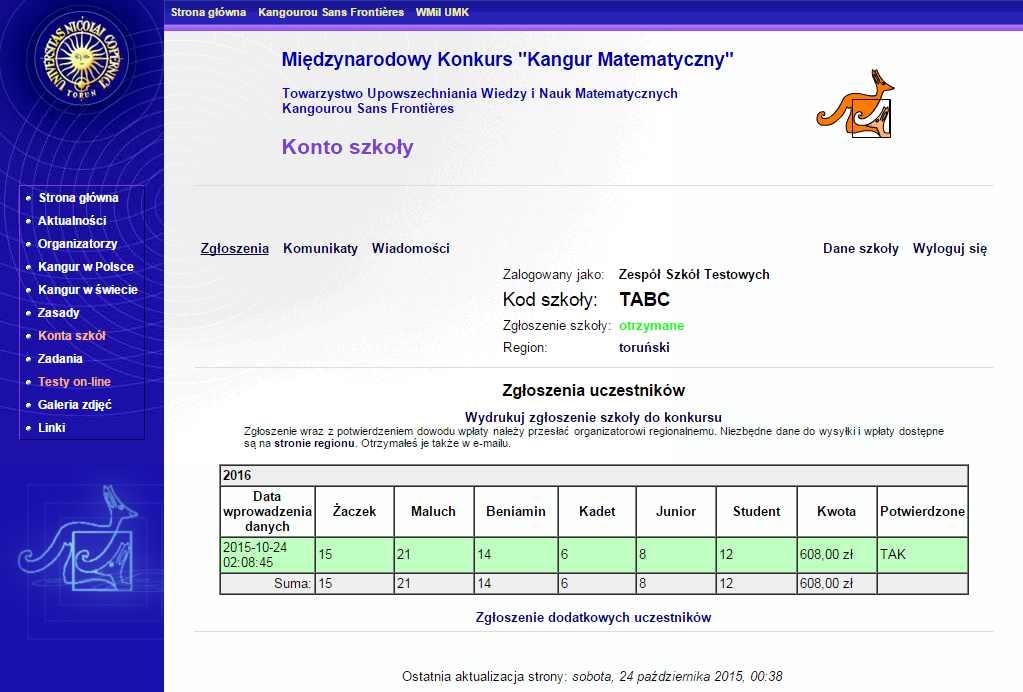Open WMiI UMK top link

(x=442, y=12)
